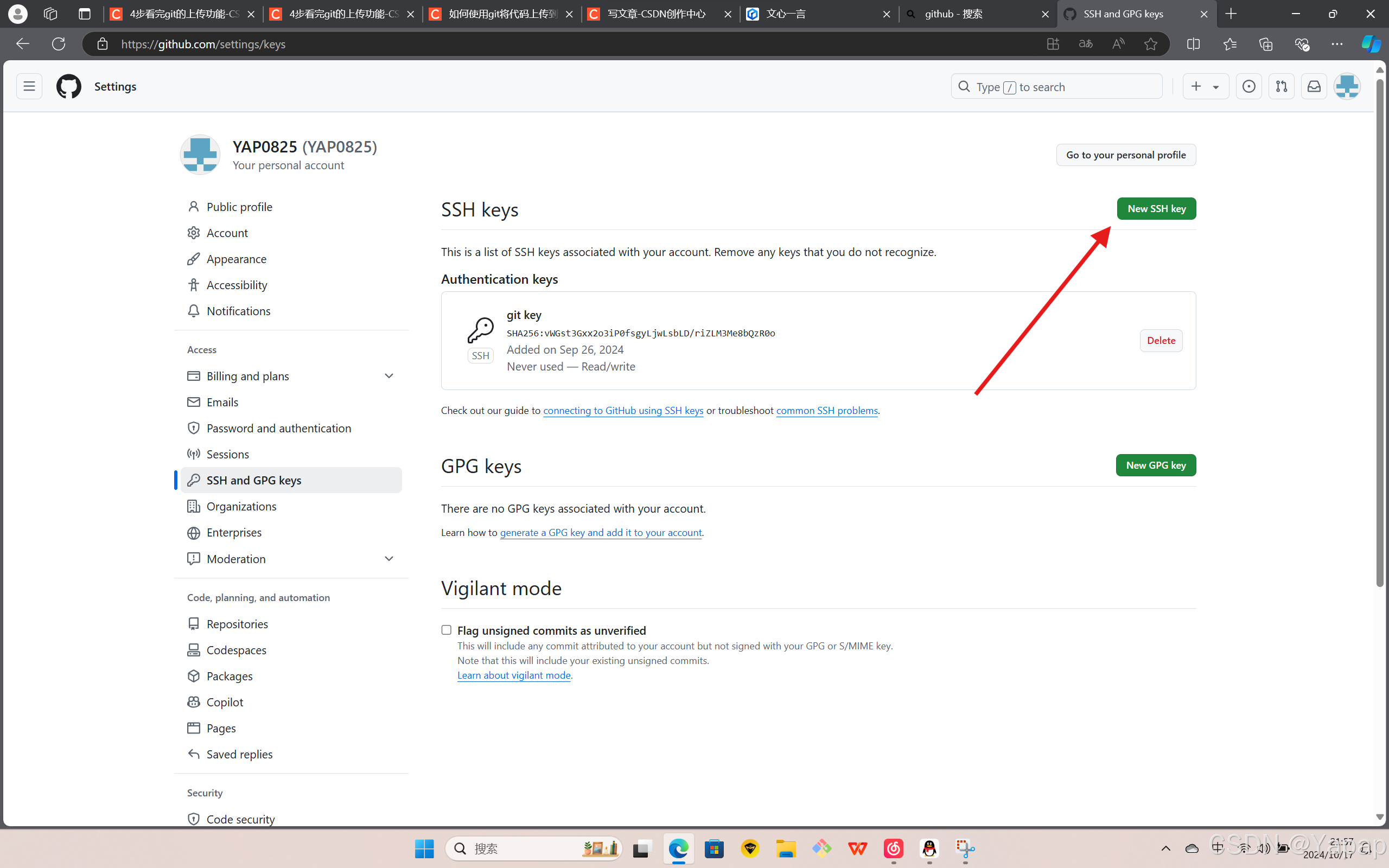Image resolution: width=1389 pixels, height=868 pixels.
Task: Open the Pull requests icon in header
Action: pyautogui.click(x=1281, y=87)
